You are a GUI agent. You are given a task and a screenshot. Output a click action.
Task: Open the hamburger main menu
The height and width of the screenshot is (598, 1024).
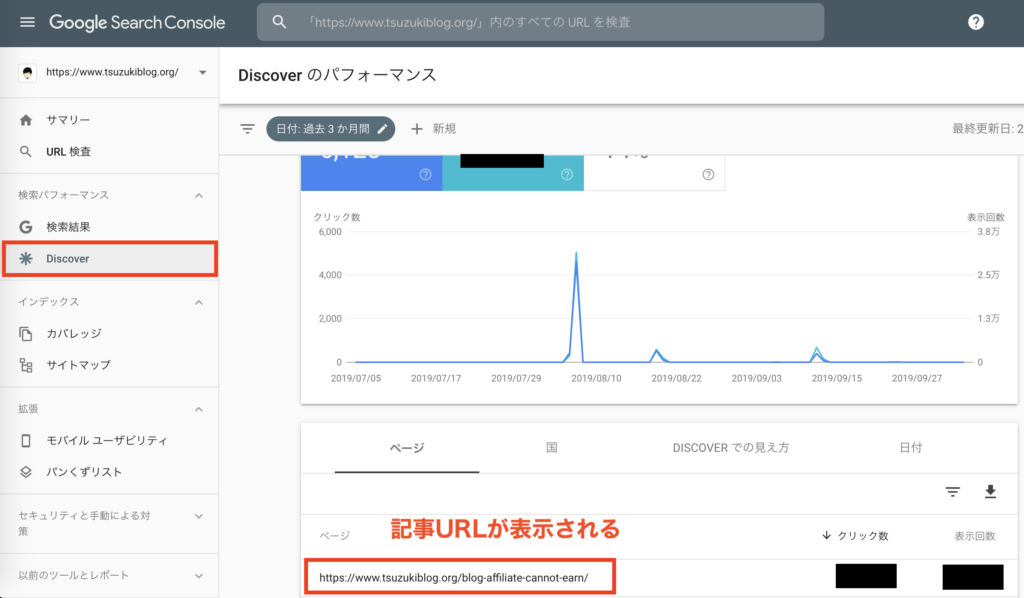(x=27, y=22)
